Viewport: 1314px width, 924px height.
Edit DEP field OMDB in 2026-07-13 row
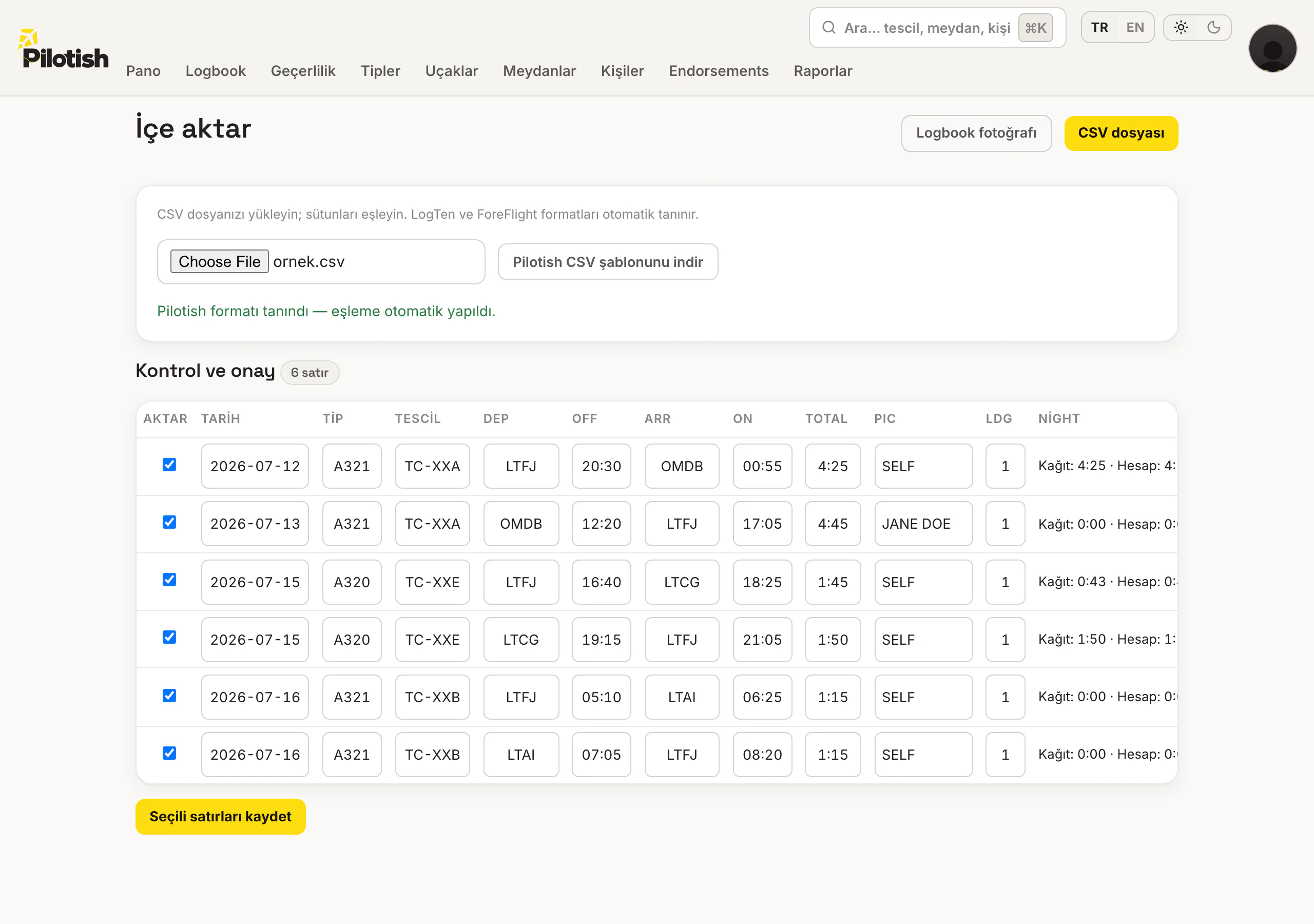[x=521, y=524]
